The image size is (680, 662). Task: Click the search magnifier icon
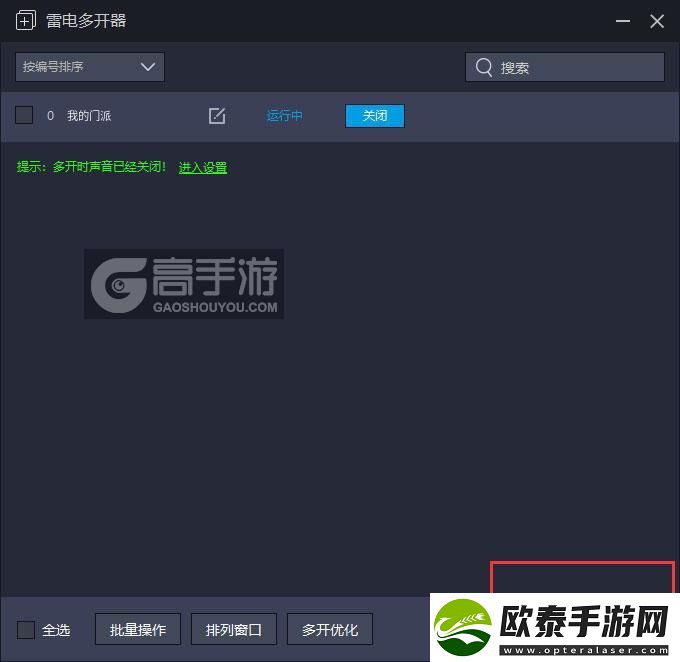484,67
